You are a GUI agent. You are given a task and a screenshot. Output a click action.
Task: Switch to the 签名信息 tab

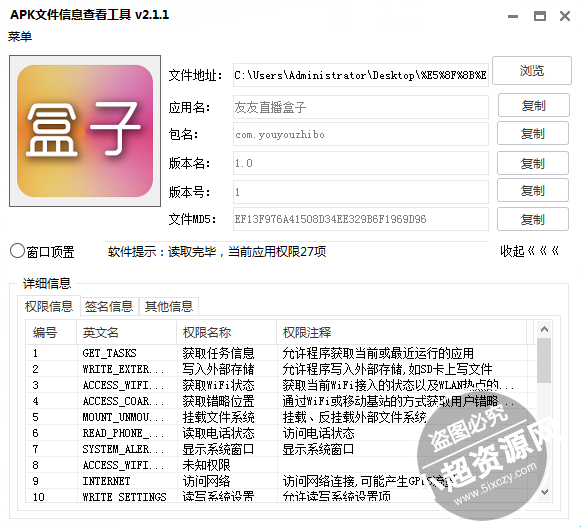[x=109, y=306]
